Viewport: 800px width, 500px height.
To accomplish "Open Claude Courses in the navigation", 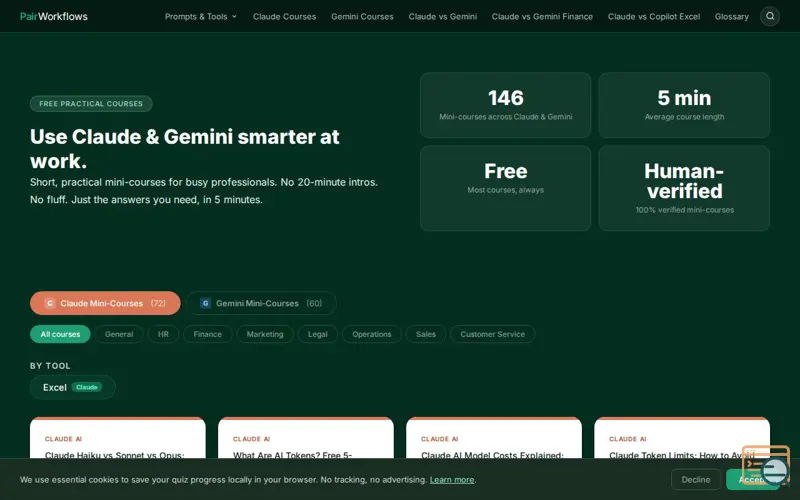I will coord(284,16).
